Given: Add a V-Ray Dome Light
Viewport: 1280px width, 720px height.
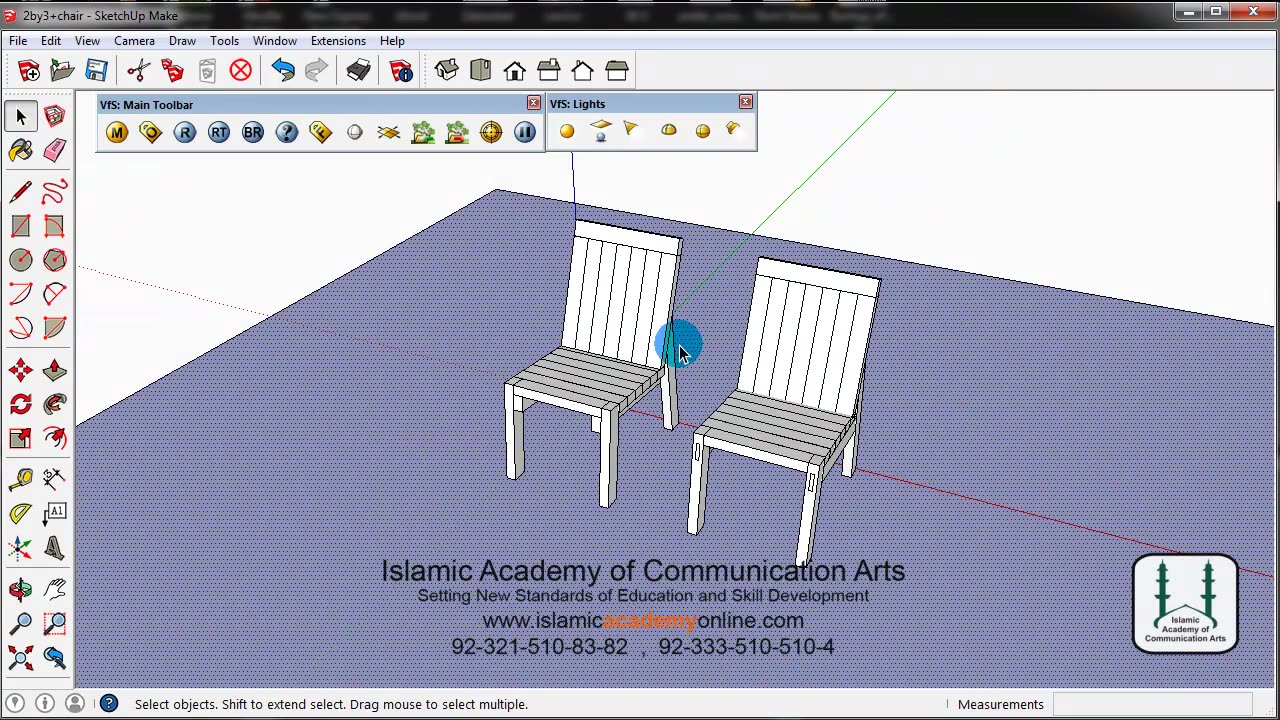Looking at the screenshot, I should click(669, 131).
